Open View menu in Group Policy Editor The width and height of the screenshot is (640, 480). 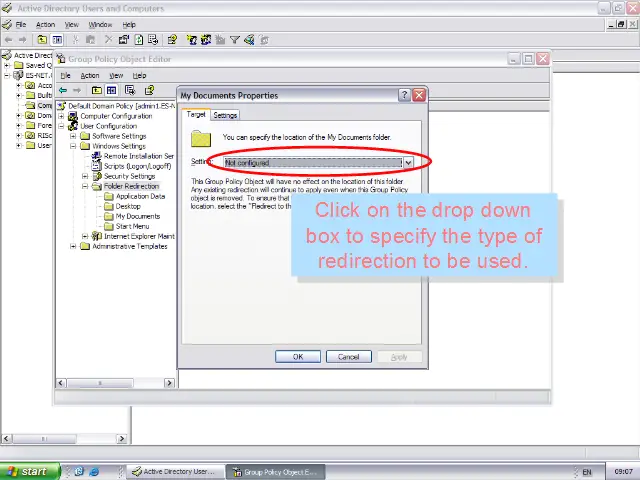[x=116, y=76]
